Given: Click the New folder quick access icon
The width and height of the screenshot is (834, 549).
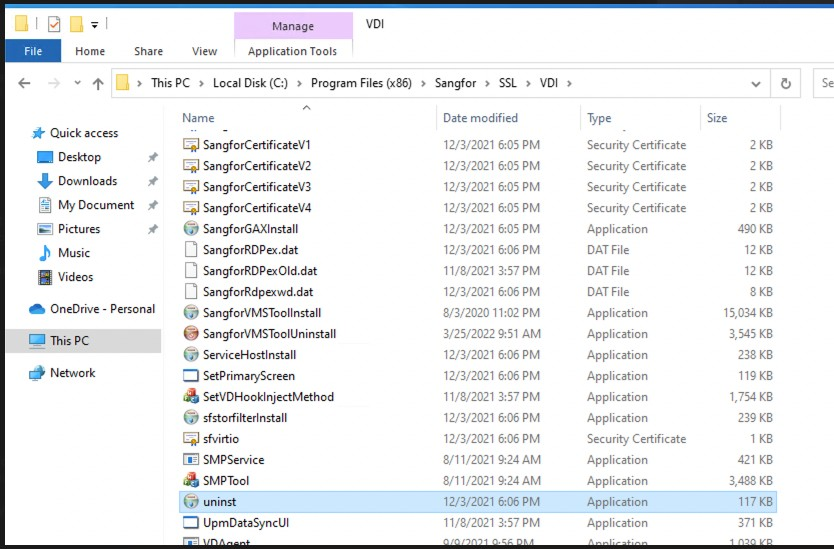Looking at the screenshot, I should (77, 24).
